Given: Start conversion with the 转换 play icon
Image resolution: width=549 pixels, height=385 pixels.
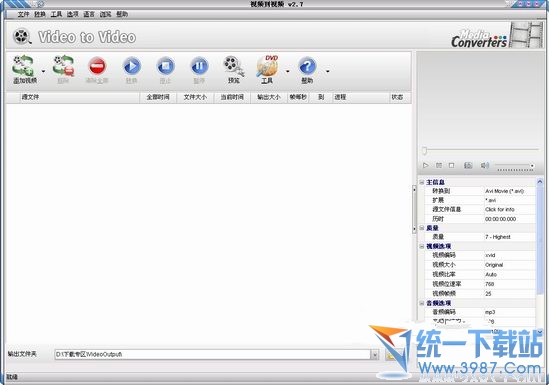Looking at the screenshot, I should 132,66.
